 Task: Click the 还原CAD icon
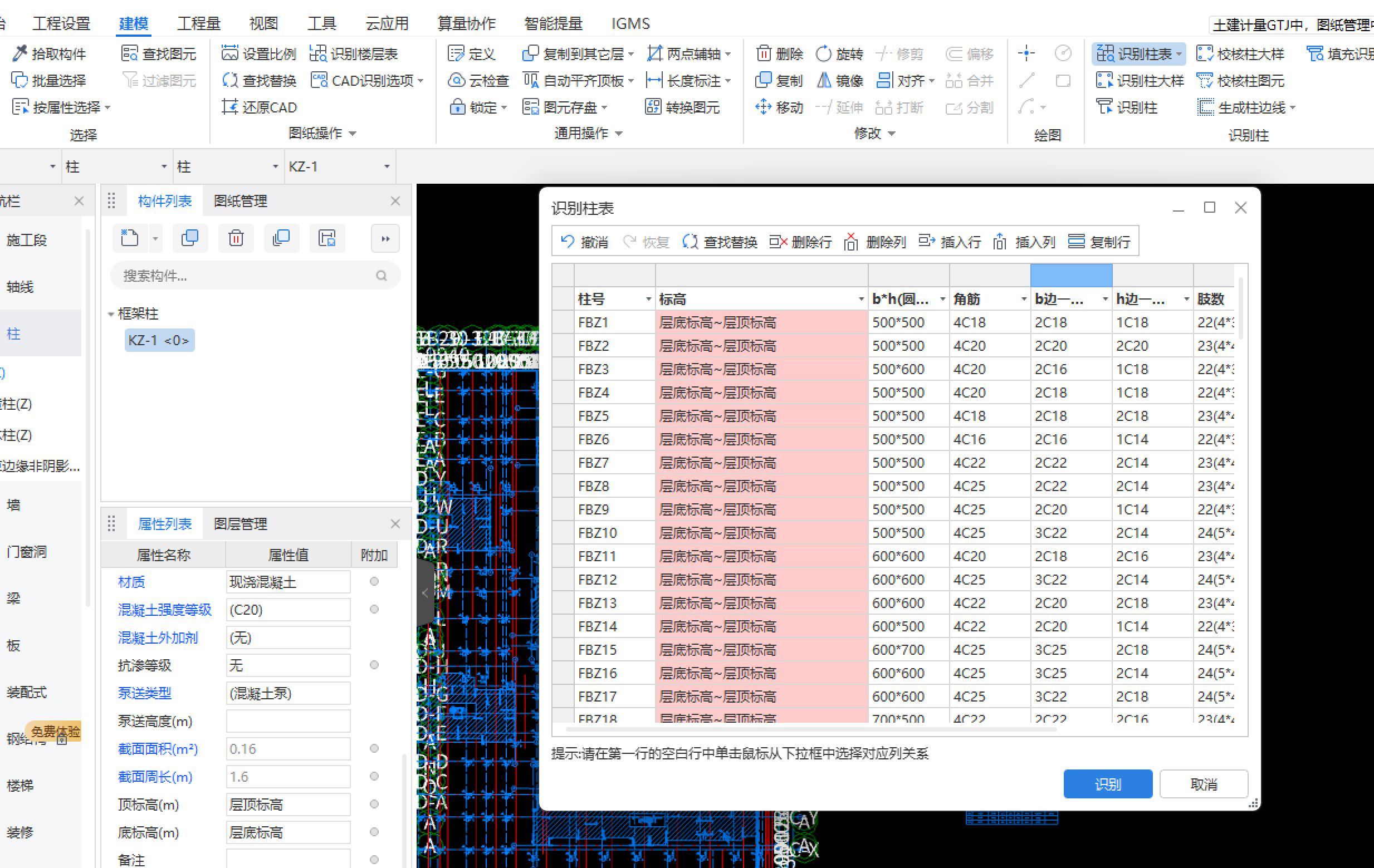pos(229,107)
